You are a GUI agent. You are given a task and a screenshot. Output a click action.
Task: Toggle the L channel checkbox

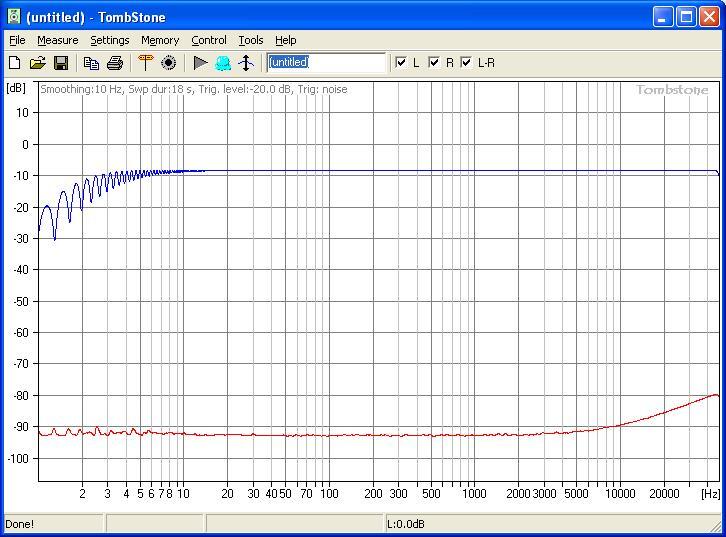[x=402, y=62]
